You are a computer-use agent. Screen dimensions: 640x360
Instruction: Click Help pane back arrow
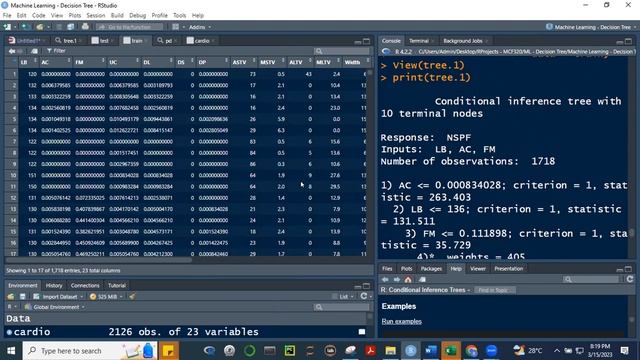(x=385, y=280)
